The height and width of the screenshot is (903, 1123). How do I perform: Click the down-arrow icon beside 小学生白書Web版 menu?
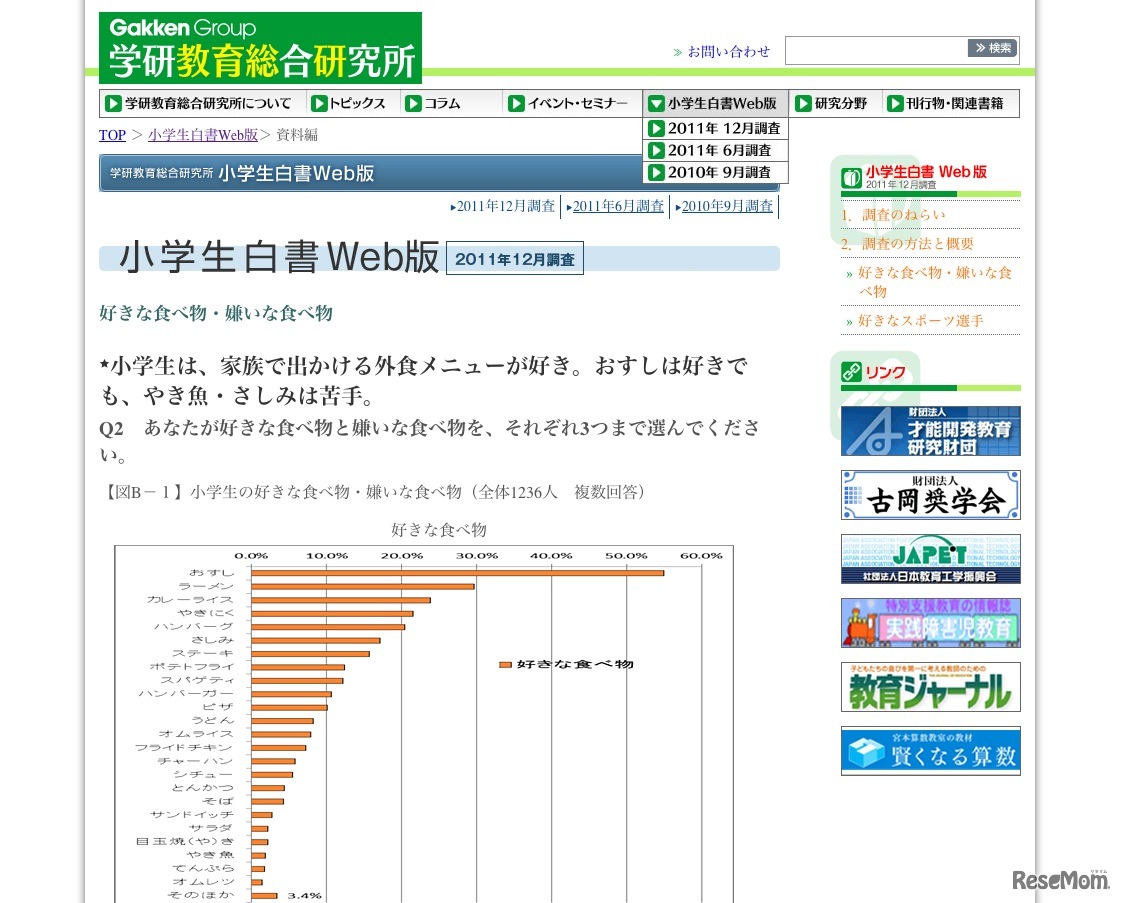pyautogui.click(x=656, y=104)
